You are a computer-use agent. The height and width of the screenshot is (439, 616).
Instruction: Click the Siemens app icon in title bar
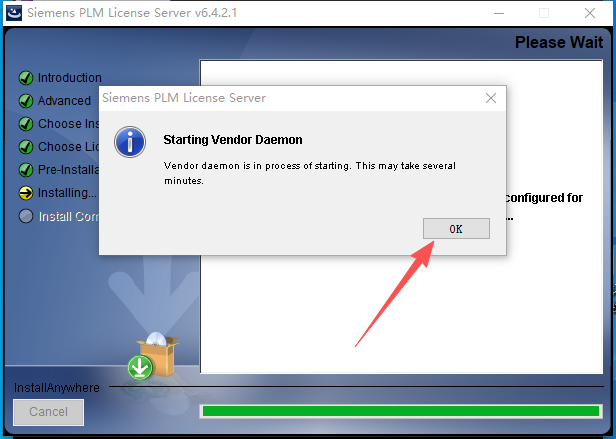pyautogui.click(x=14, y=13)
